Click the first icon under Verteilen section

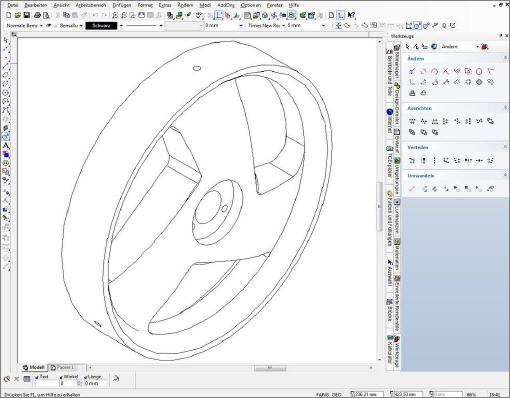pyautogui.click(x=412, y=161)
